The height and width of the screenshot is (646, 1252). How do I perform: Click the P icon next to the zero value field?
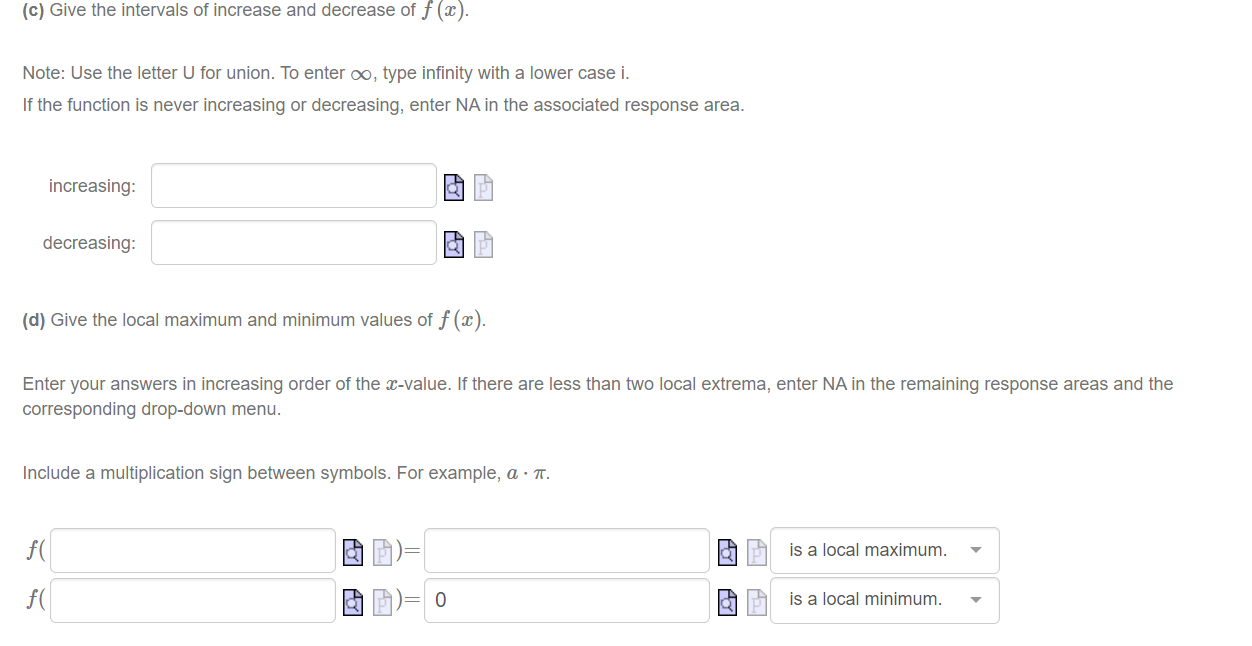[756, 599]
